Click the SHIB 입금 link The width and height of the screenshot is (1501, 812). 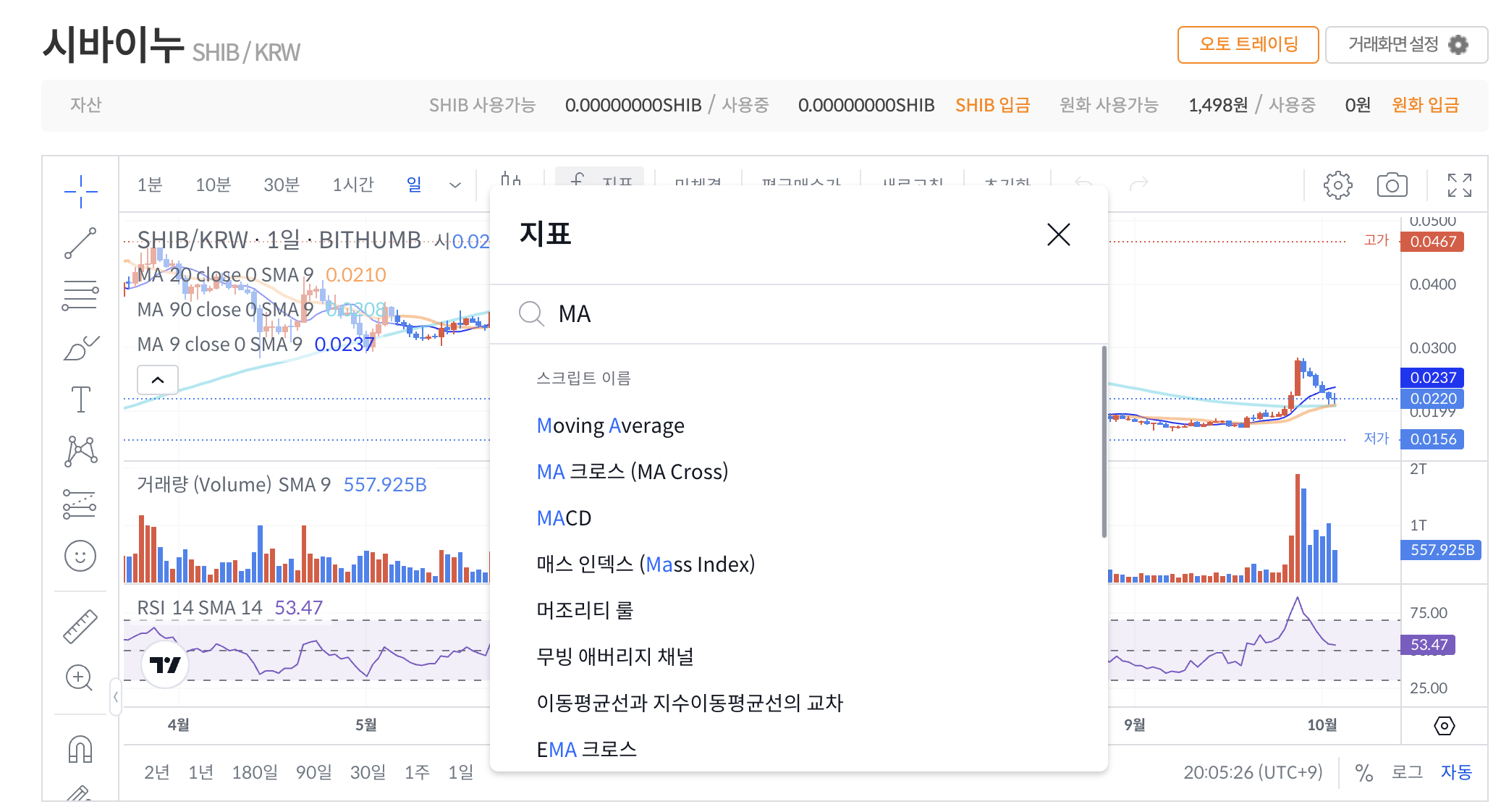(992, 106)
